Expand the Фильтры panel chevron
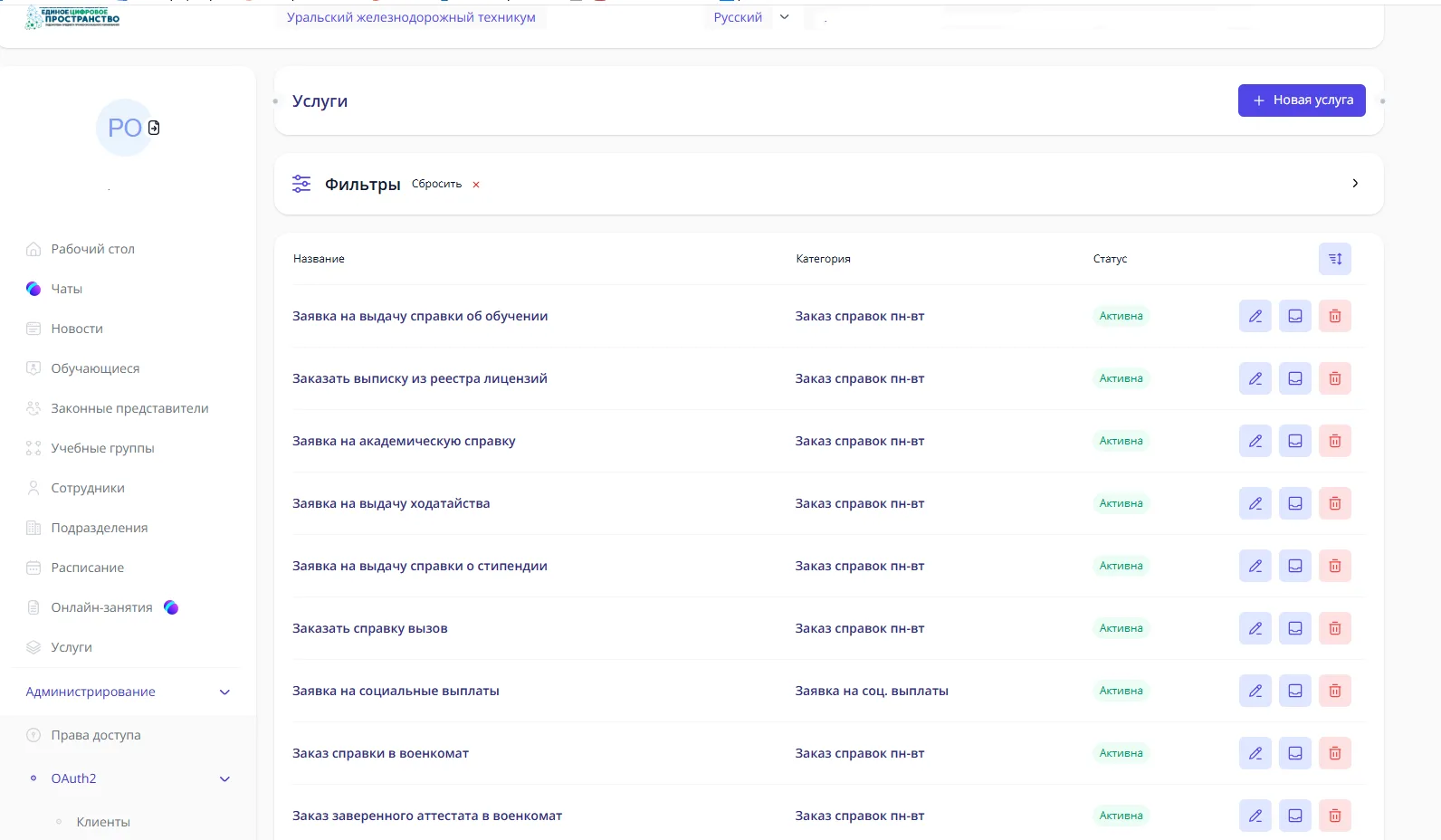Viewport: 1441px width, 840px height. pos(1355,184)
